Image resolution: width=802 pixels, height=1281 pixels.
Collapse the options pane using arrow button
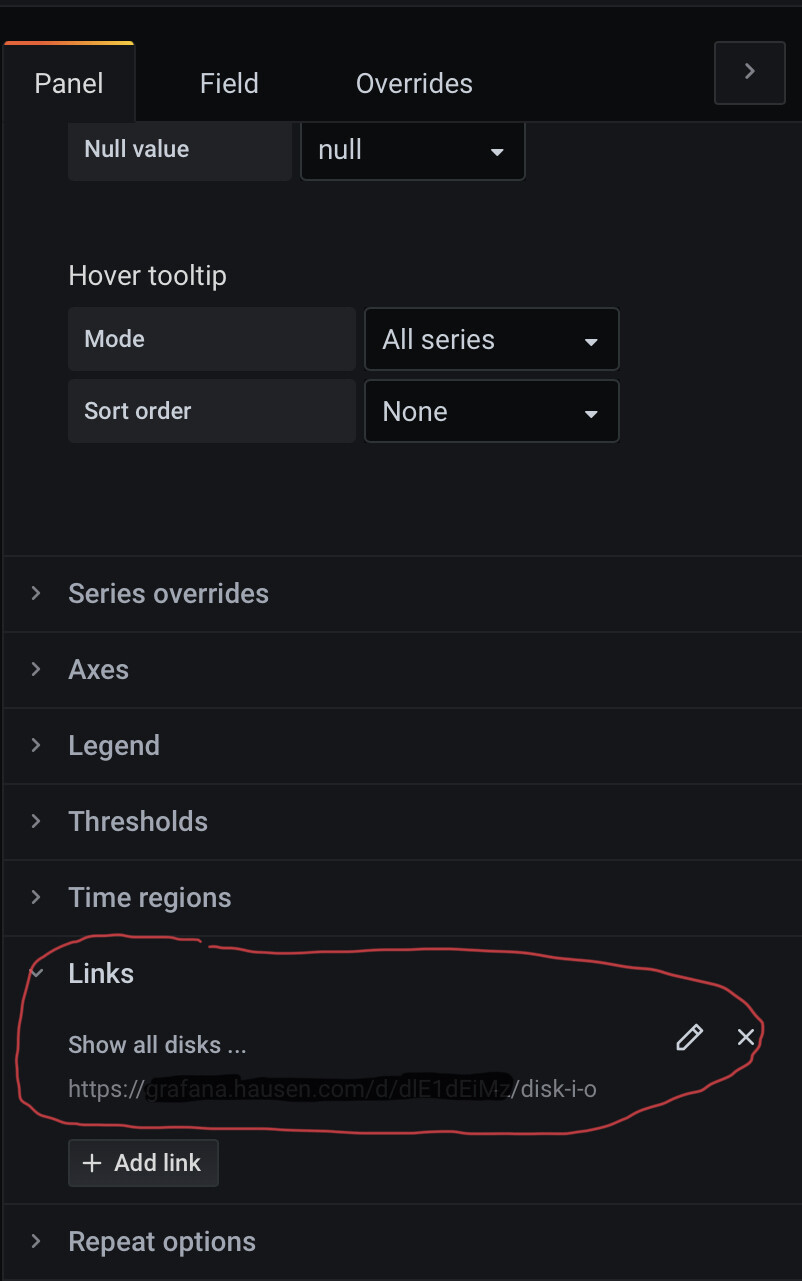point(750,72)
